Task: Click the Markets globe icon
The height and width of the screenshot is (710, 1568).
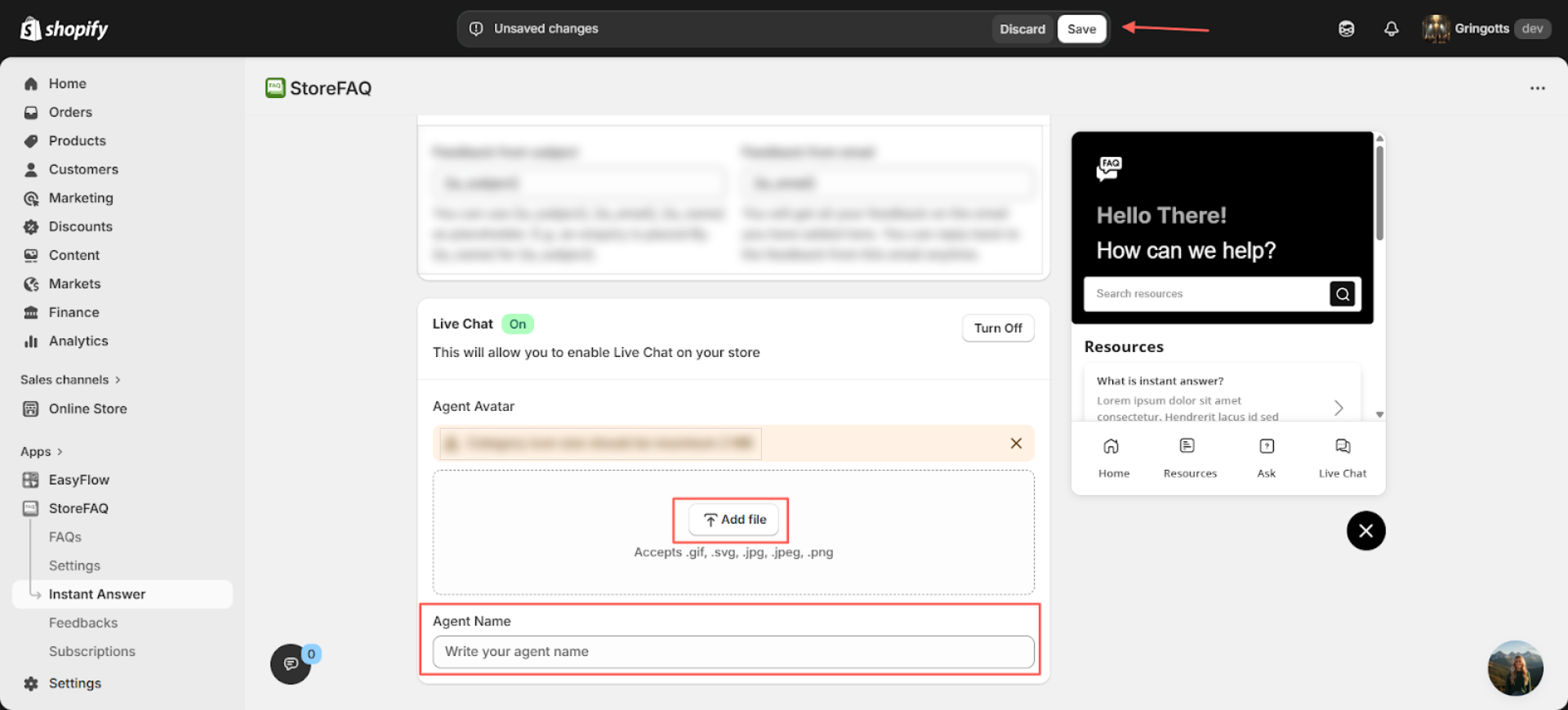Action: [x=31, y=284]
